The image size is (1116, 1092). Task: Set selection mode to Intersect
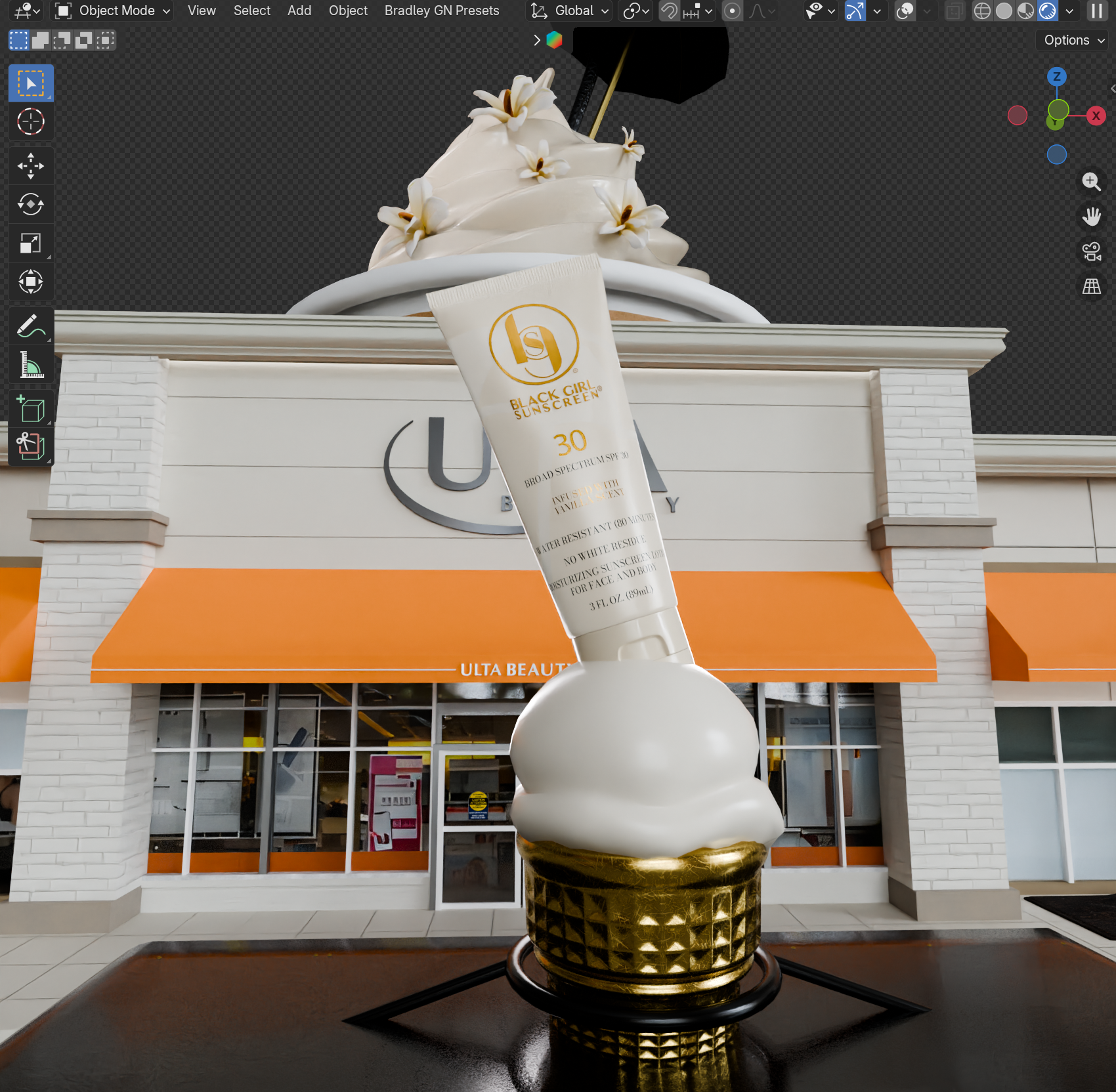pos(105,41)
